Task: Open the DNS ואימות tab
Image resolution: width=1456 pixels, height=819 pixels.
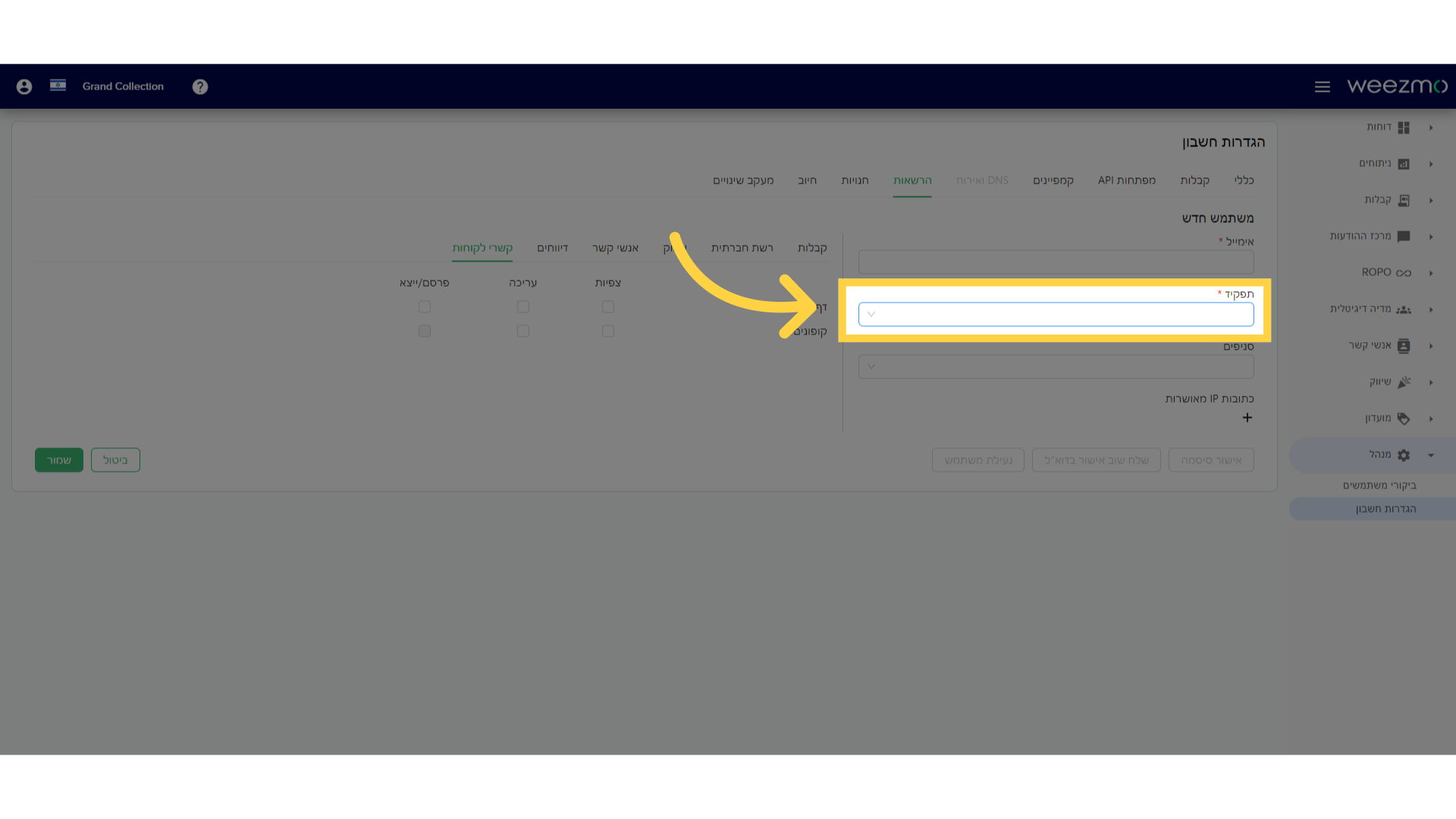Action: point(982,180)
